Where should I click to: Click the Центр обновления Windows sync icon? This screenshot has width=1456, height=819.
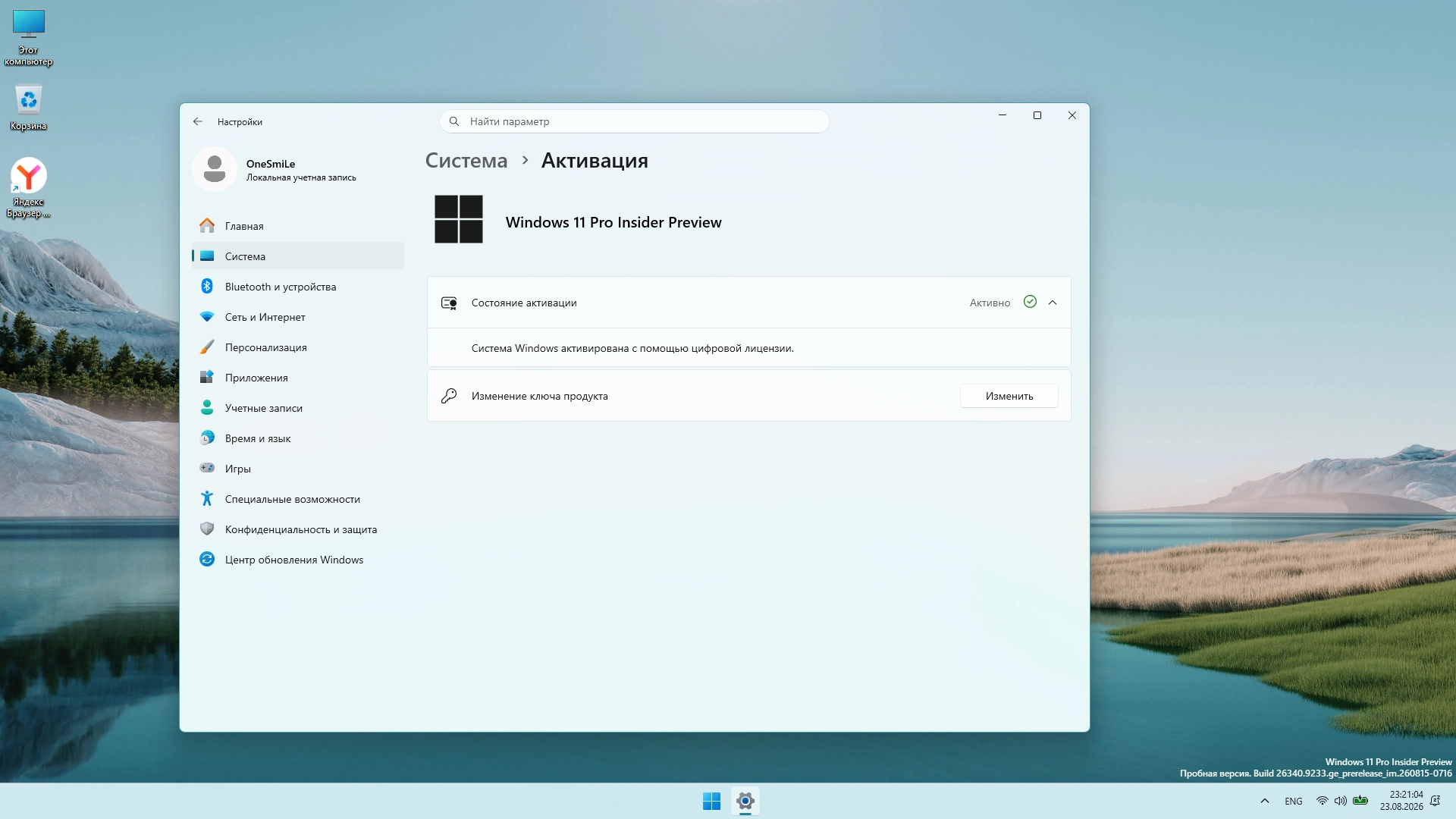pos(207,560)
